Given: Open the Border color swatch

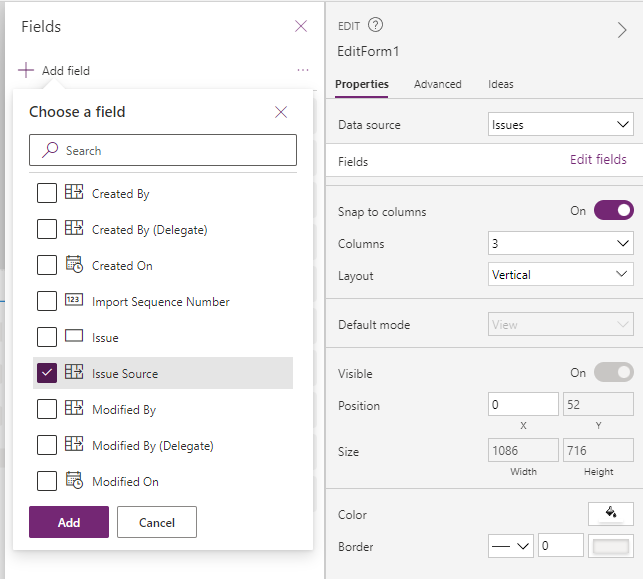Looking at the screenshot, I should [611, 546].
